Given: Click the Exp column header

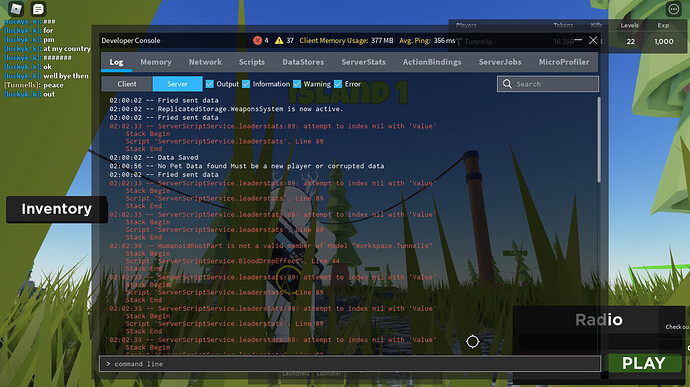Looking at the screenshot, I should [663, 26].
